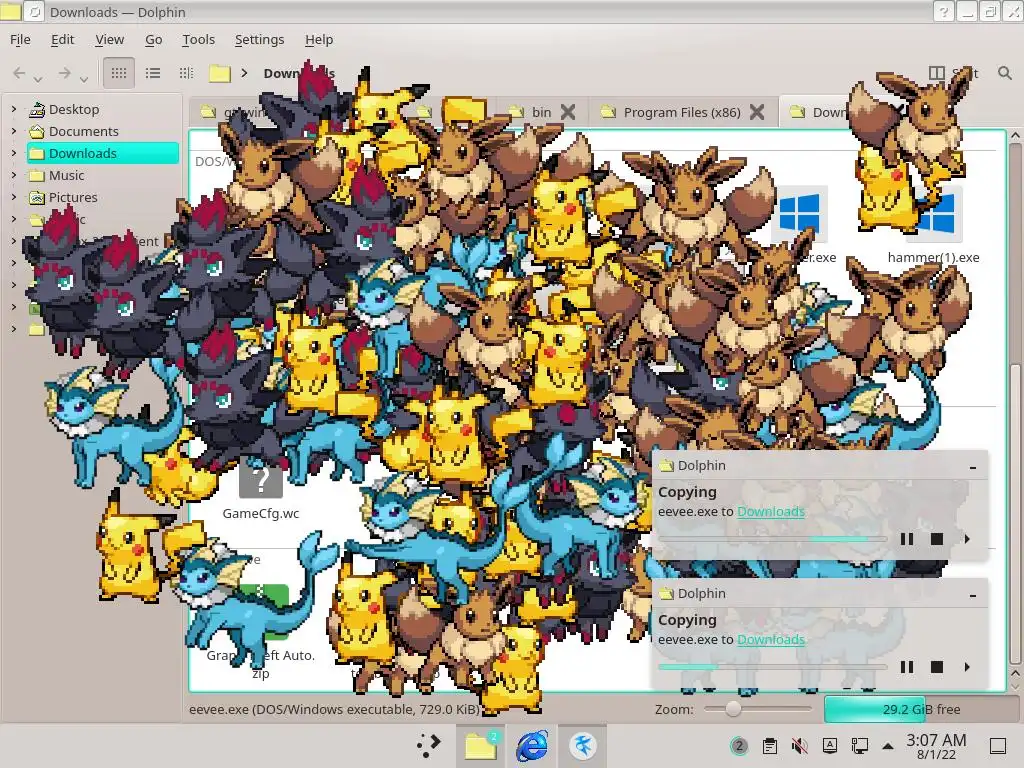The image size is (1024, 768).
Task: Click the lower copy progress bar
Action: tap(773, 667)
